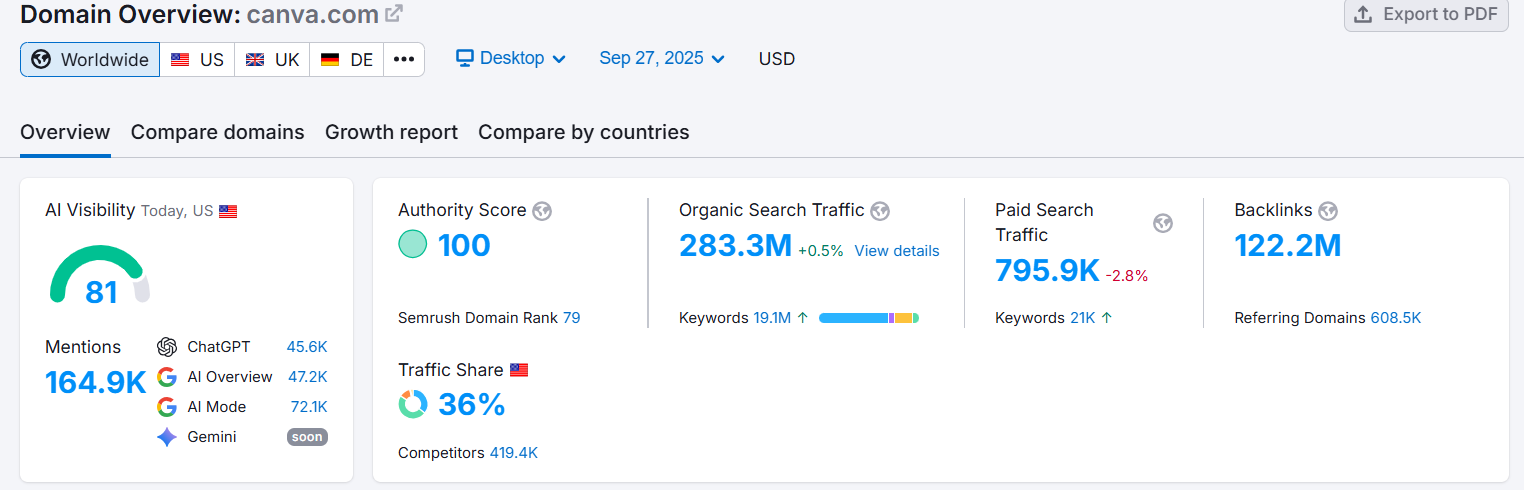This screenshot has height=490, width=1524.
Task: Open the Growth report tab
Action: [391, 132]
